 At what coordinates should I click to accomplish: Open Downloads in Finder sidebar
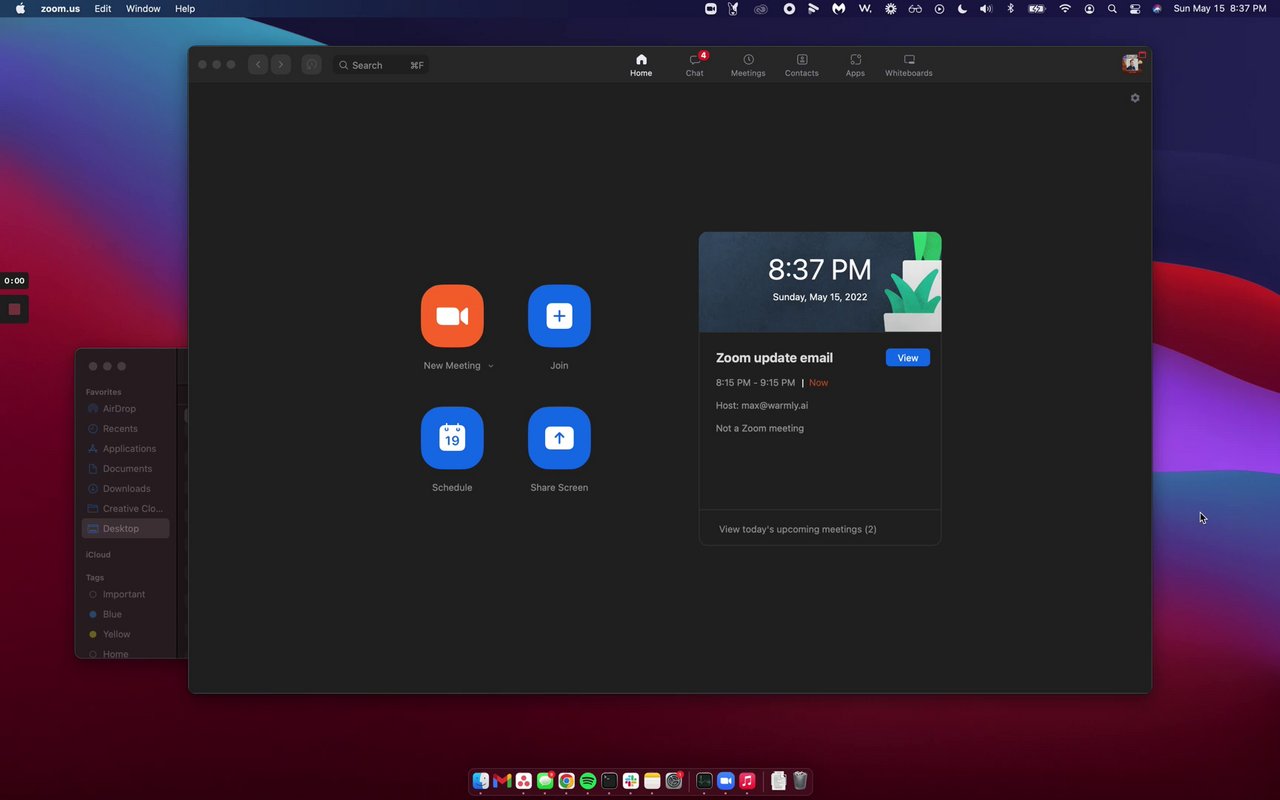126,489
